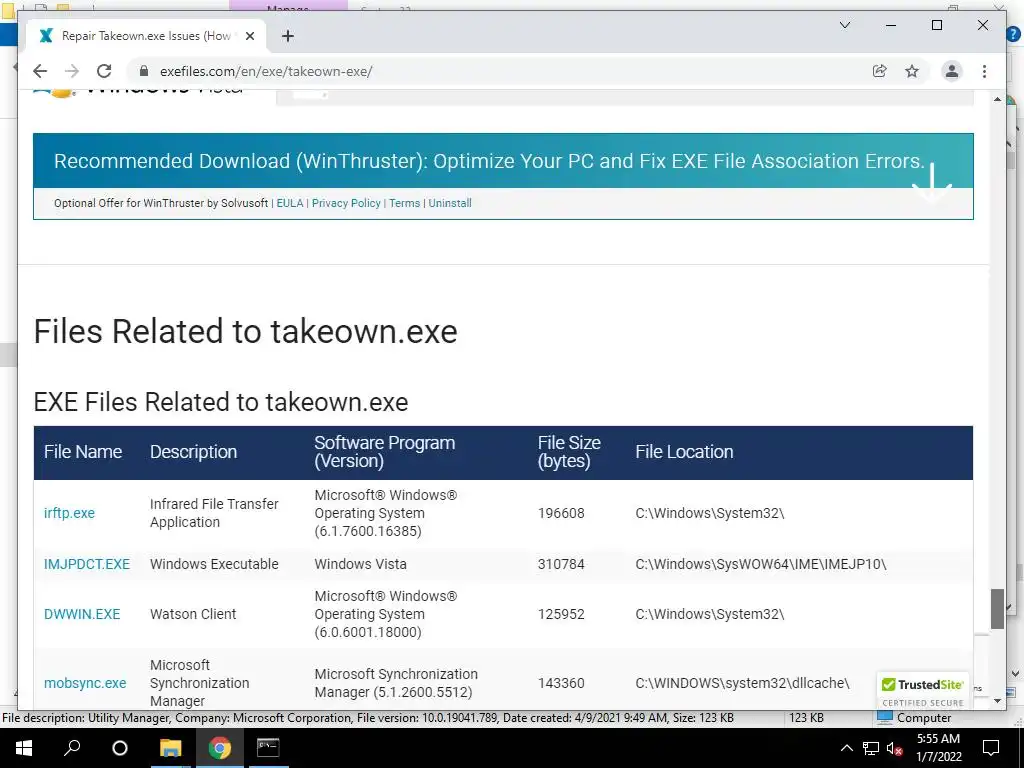Click the SysWOW64 IMEJP10 file location
This screenshot has height=768, width=1024.
(761, 564)
